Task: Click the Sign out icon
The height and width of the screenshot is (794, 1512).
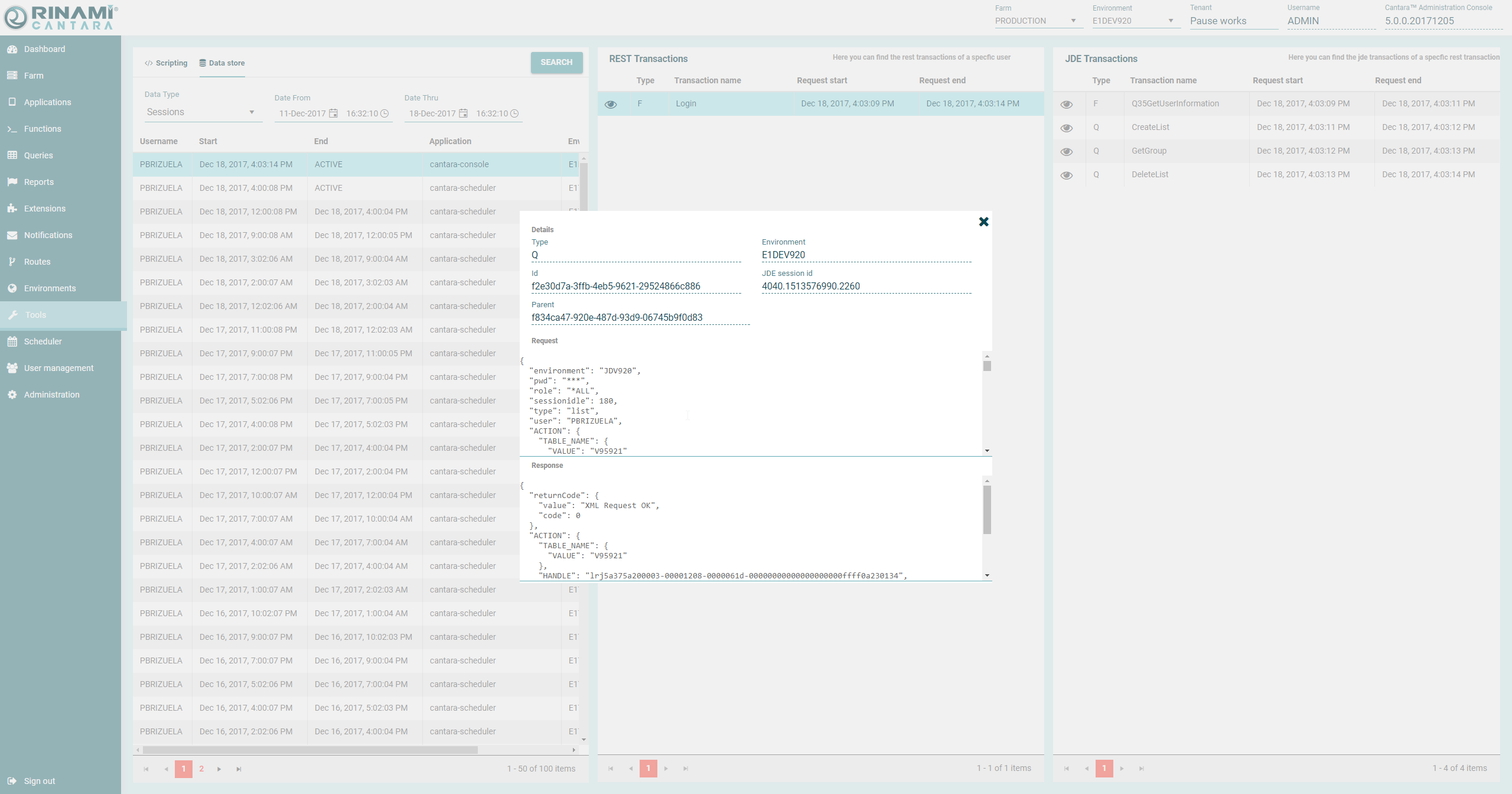Action: click(x=12, y=781)
